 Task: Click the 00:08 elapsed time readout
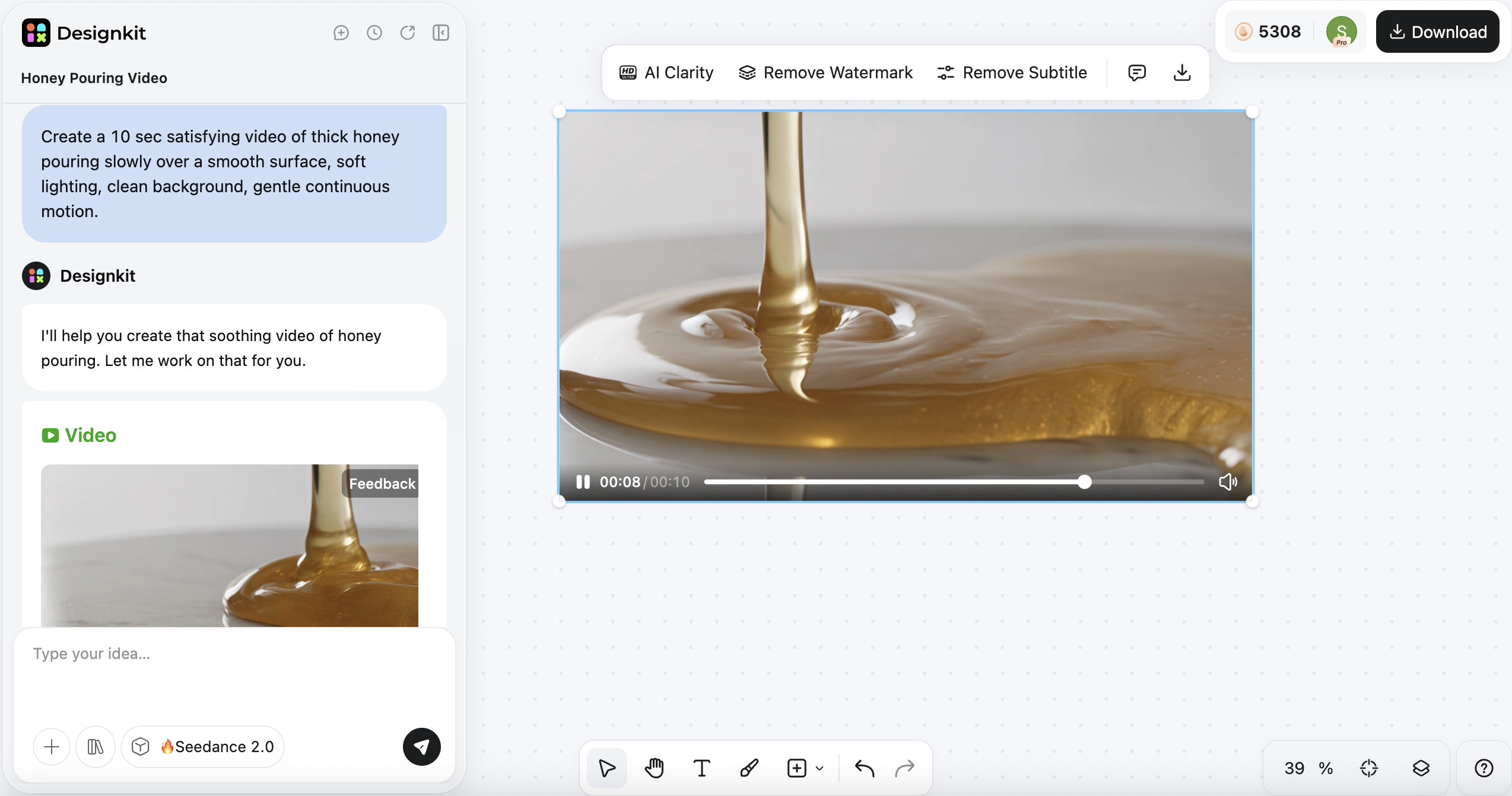620,482
